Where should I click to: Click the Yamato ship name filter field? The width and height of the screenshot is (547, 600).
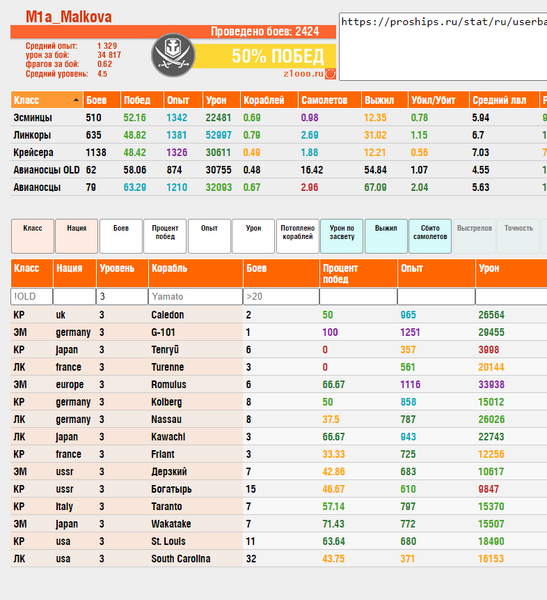pyautogui.click(x=195, y=297)
